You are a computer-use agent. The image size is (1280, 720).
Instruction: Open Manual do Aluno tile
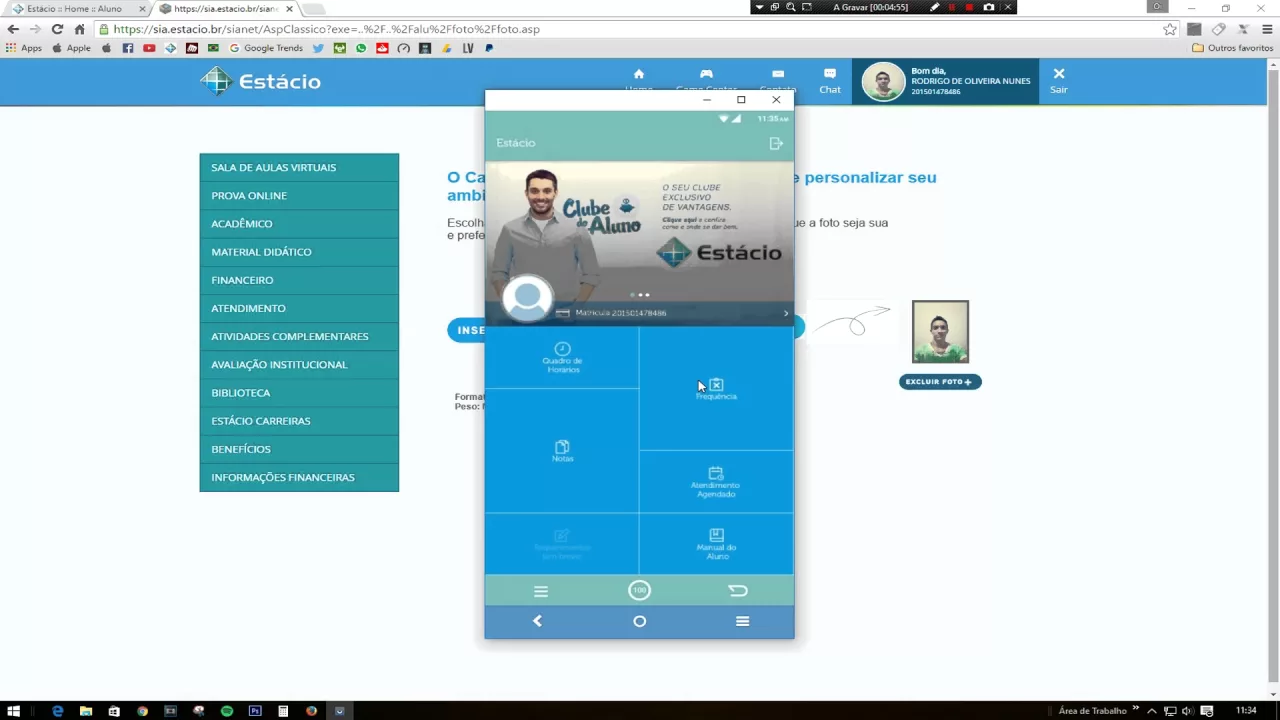click(716, 544)
